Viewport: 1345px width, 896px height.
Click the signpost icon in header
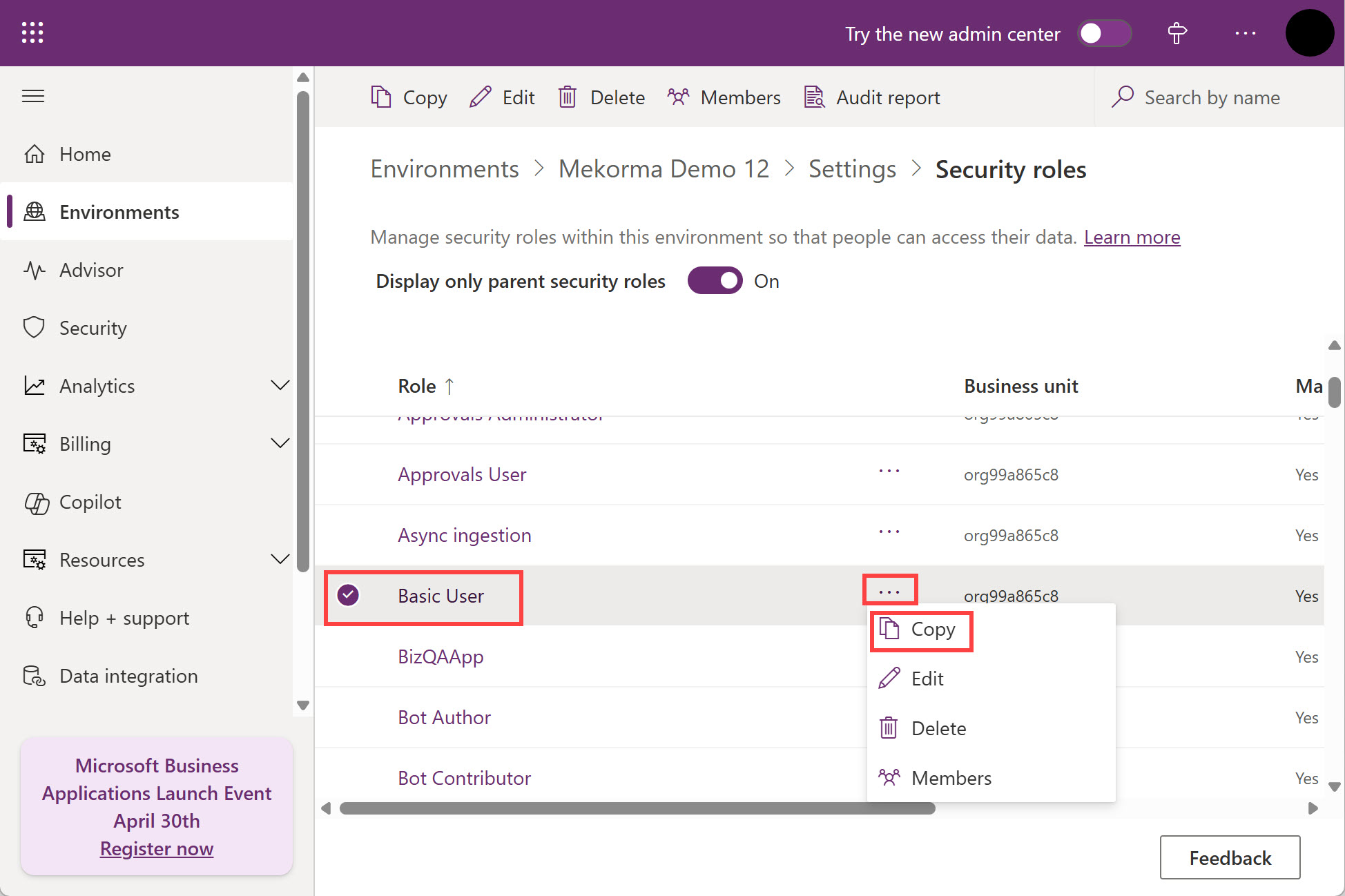pyautogui.click(x=1177, y=33)
